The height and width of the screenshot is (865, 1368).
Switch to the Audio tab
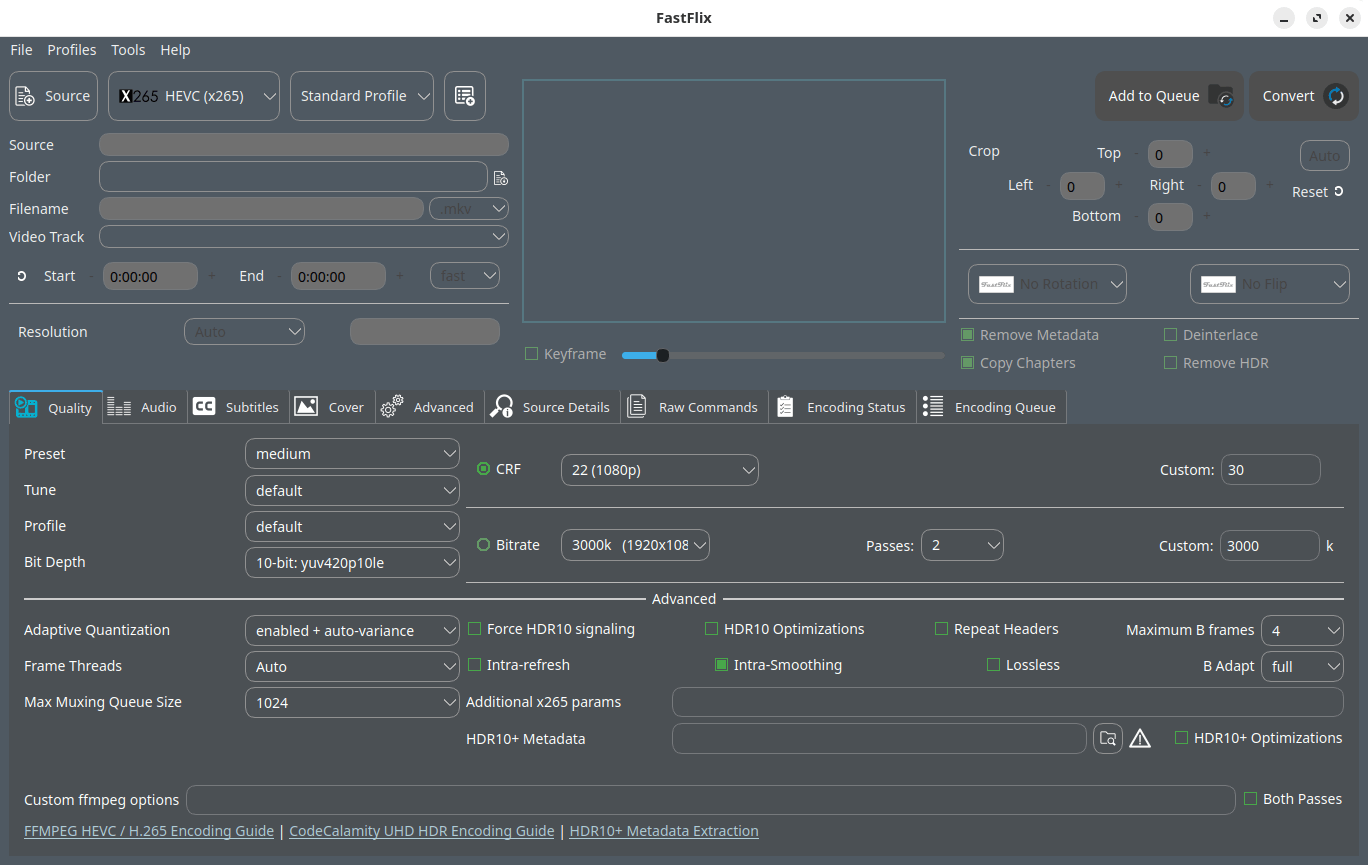145,407
